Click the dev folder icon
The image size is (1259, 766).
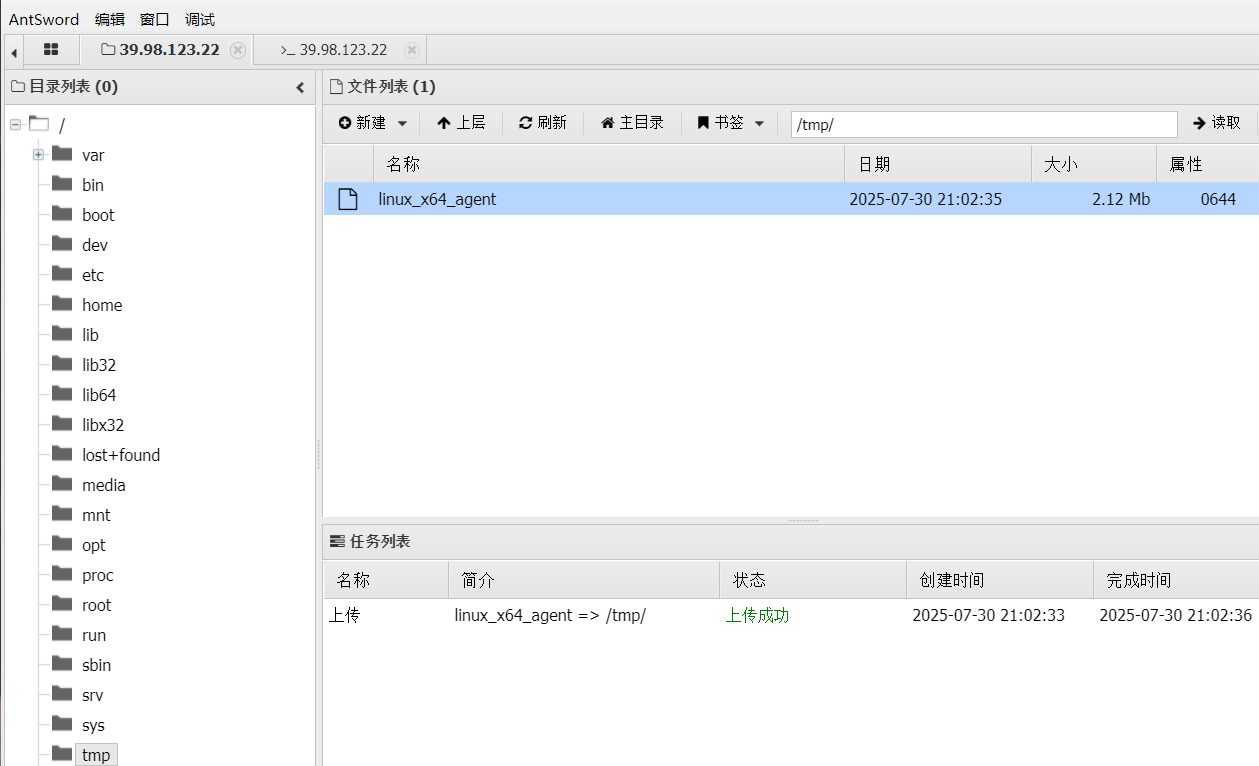(62, 244)
